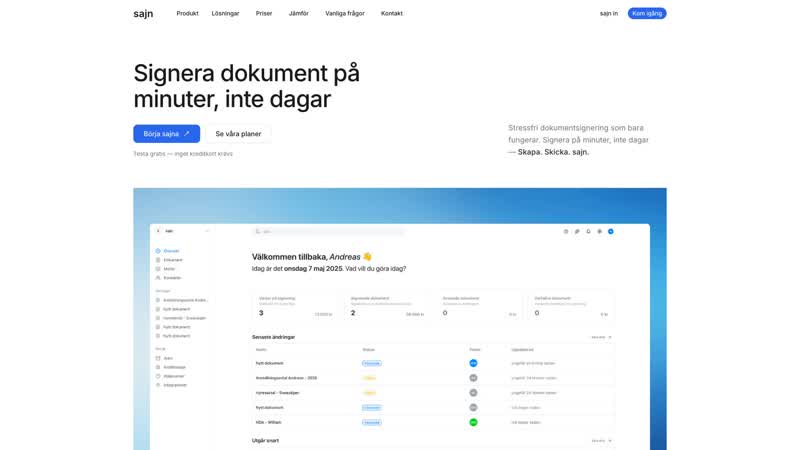This screenshot has width=800, height=450.
Task: Open the Jämför menu item
Action: pos(299,13)
